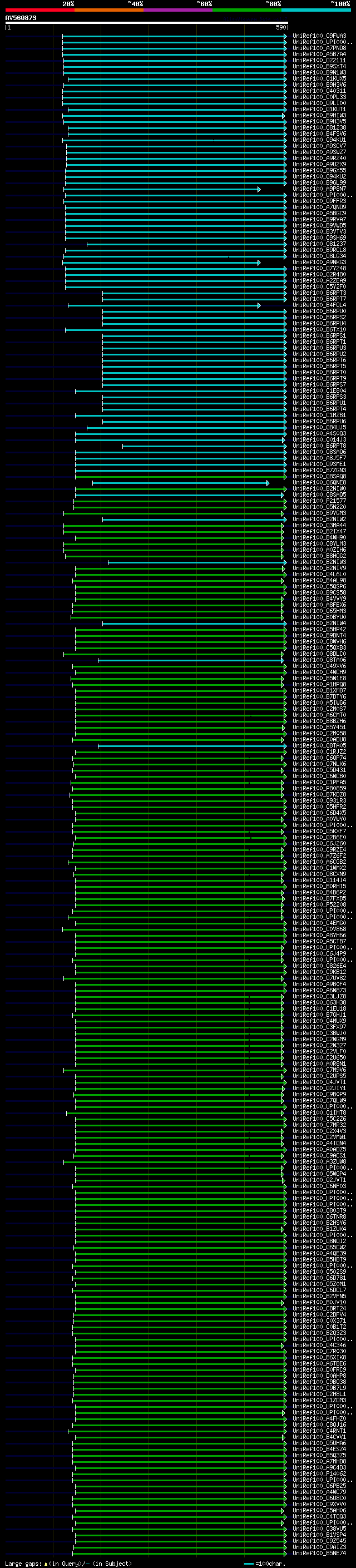Click hit label UniRef100_C1MZB1
356x1568 pixels.
[319, 415]
